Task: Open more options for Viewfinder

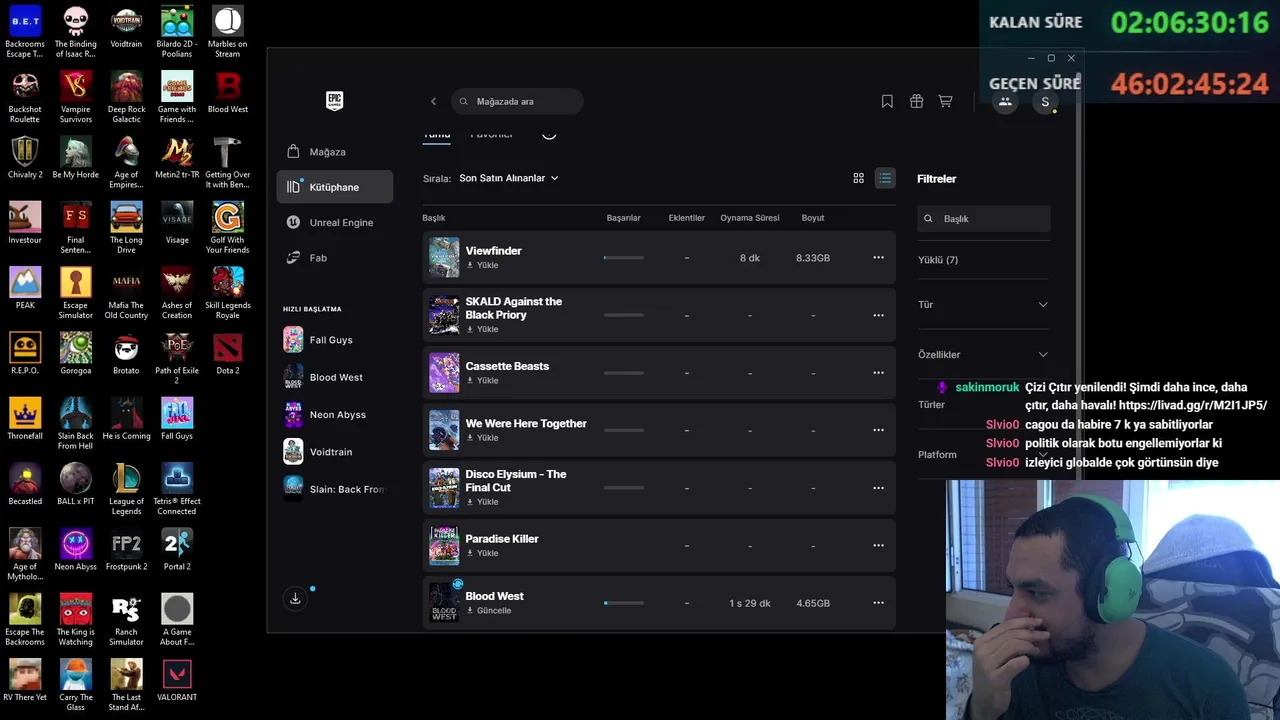Action: tap(878, 258)
